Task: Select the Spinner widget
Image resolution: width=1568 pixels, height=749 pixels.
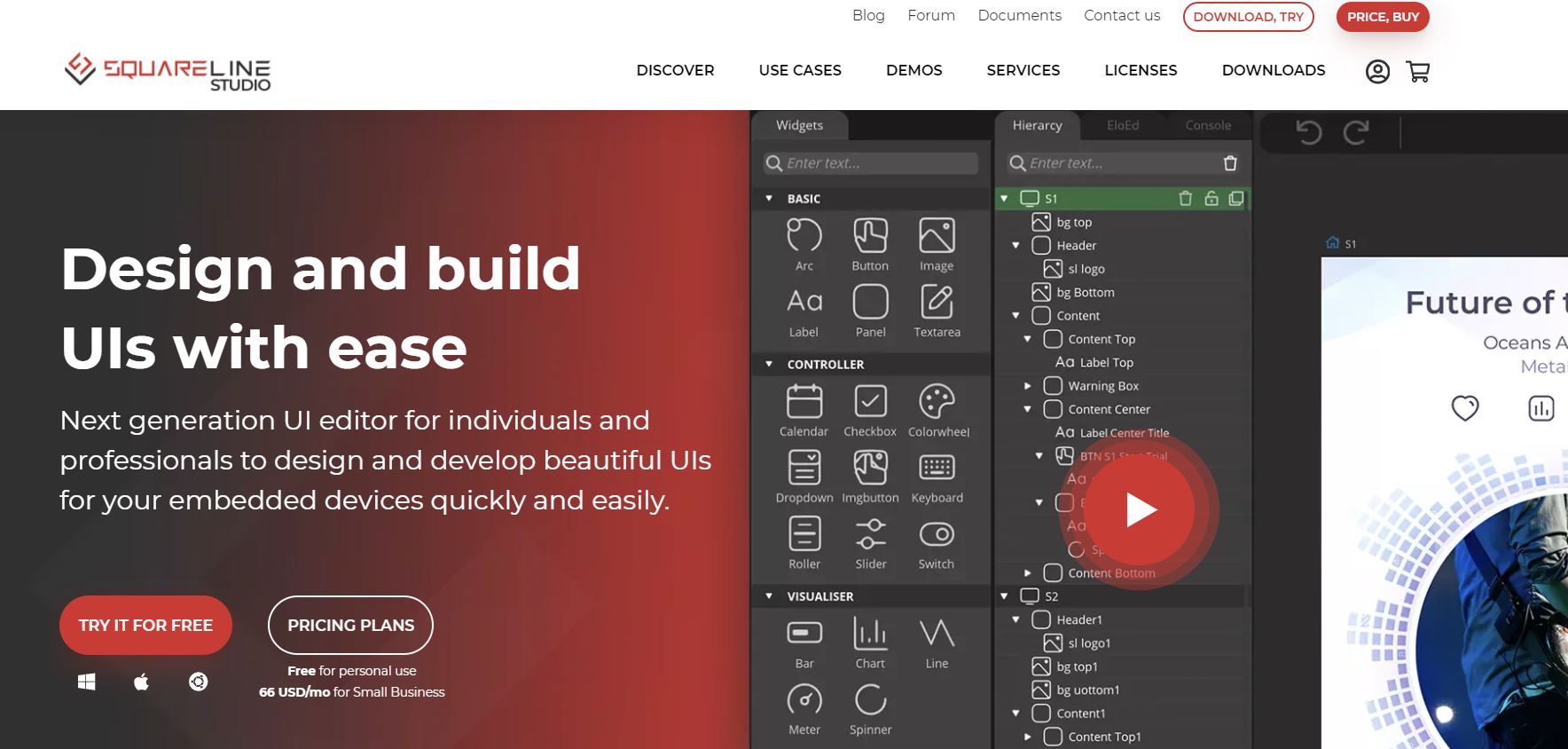Action: pos(870,708)
